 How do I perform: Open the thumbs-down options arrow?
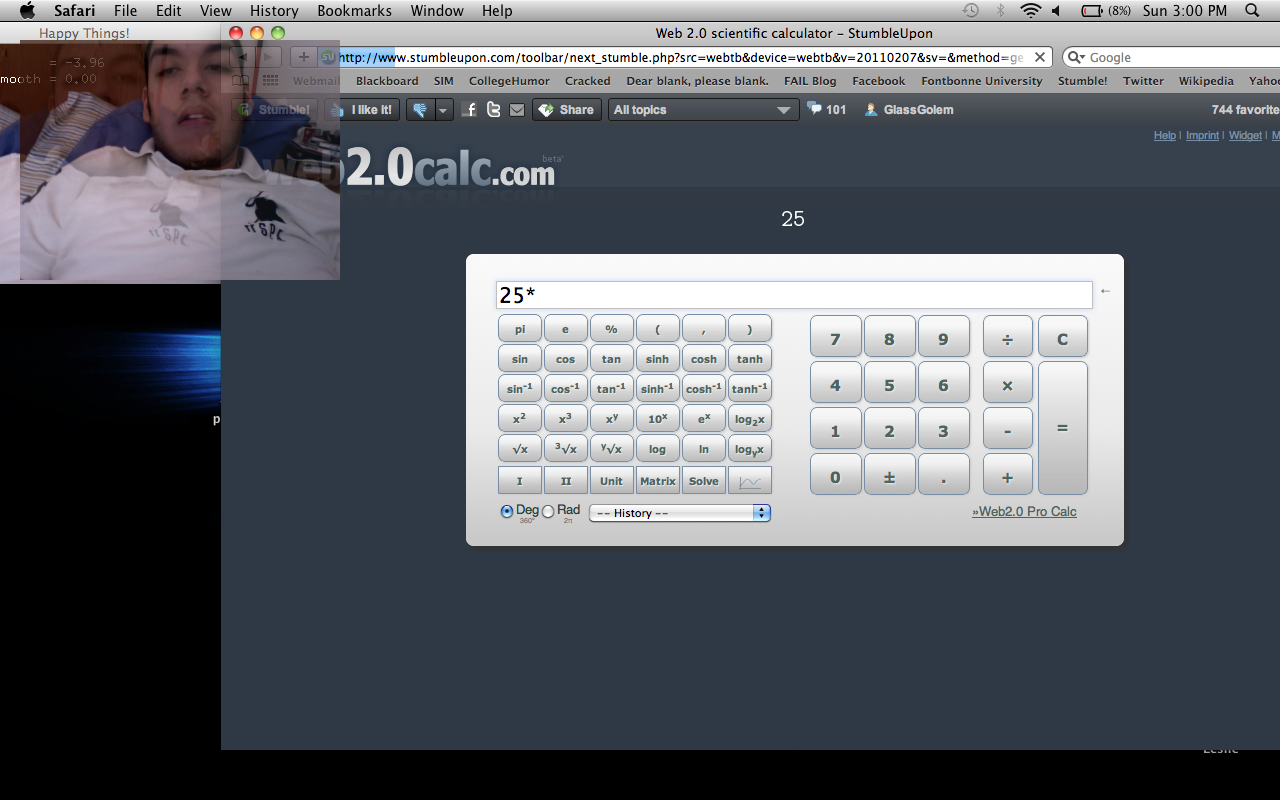pos(443,110)
